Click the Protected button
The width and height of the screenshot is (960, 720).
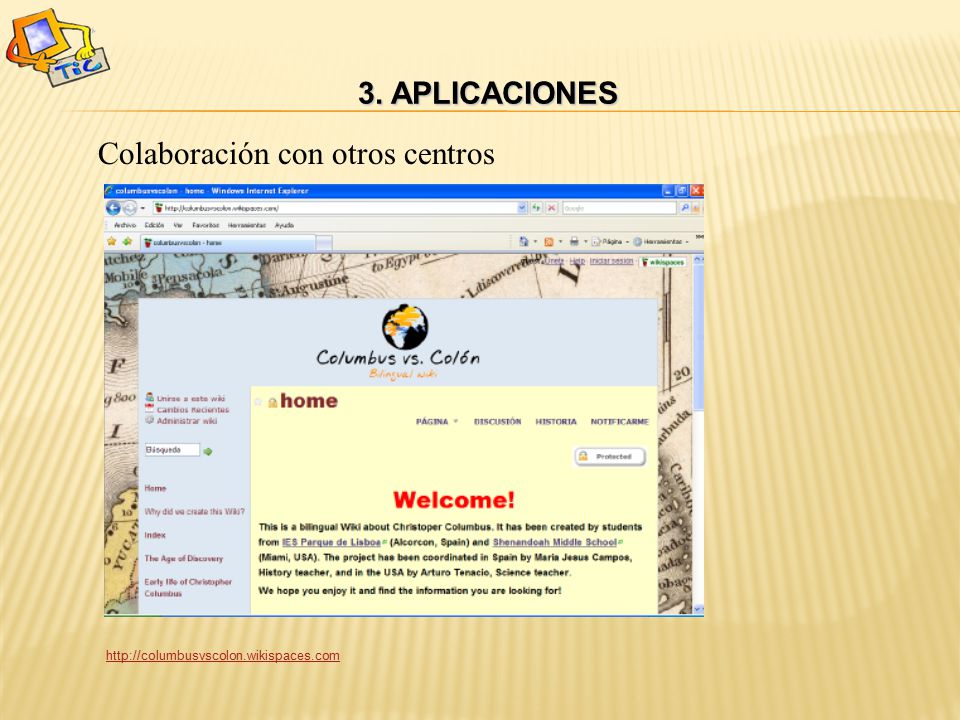pos(610,457)
